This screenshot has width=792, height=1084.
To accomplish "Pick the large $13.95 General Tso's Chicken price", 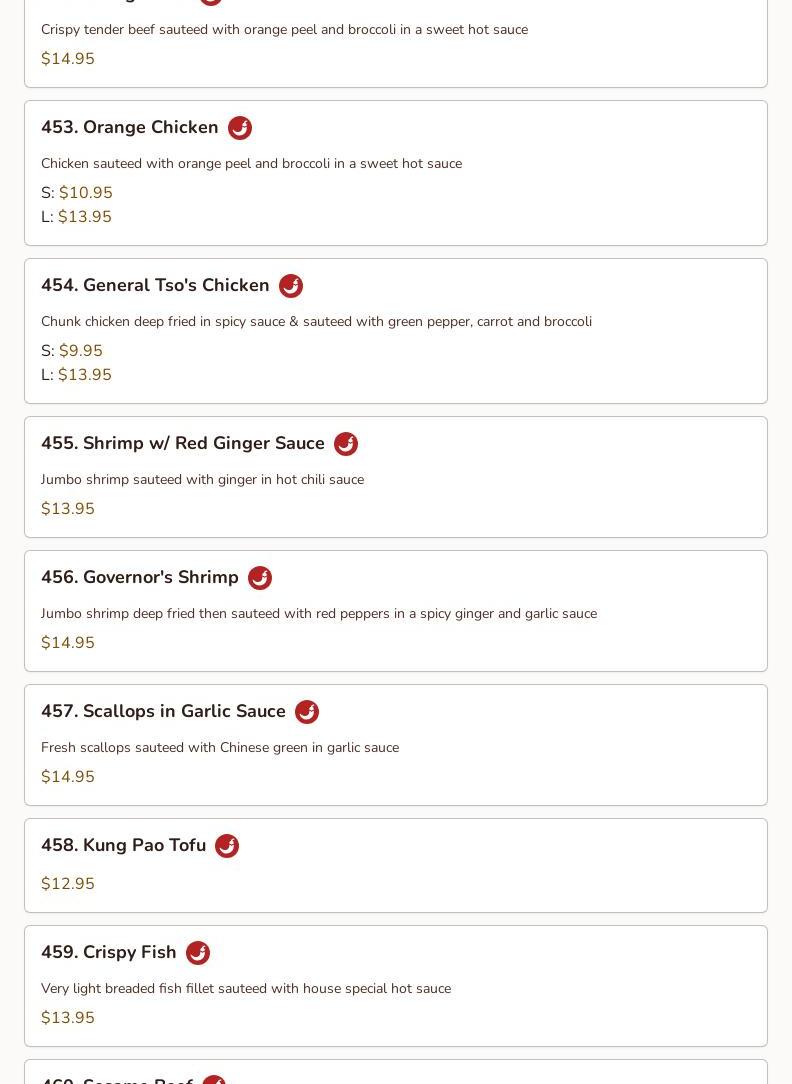I will coord(84,375).
